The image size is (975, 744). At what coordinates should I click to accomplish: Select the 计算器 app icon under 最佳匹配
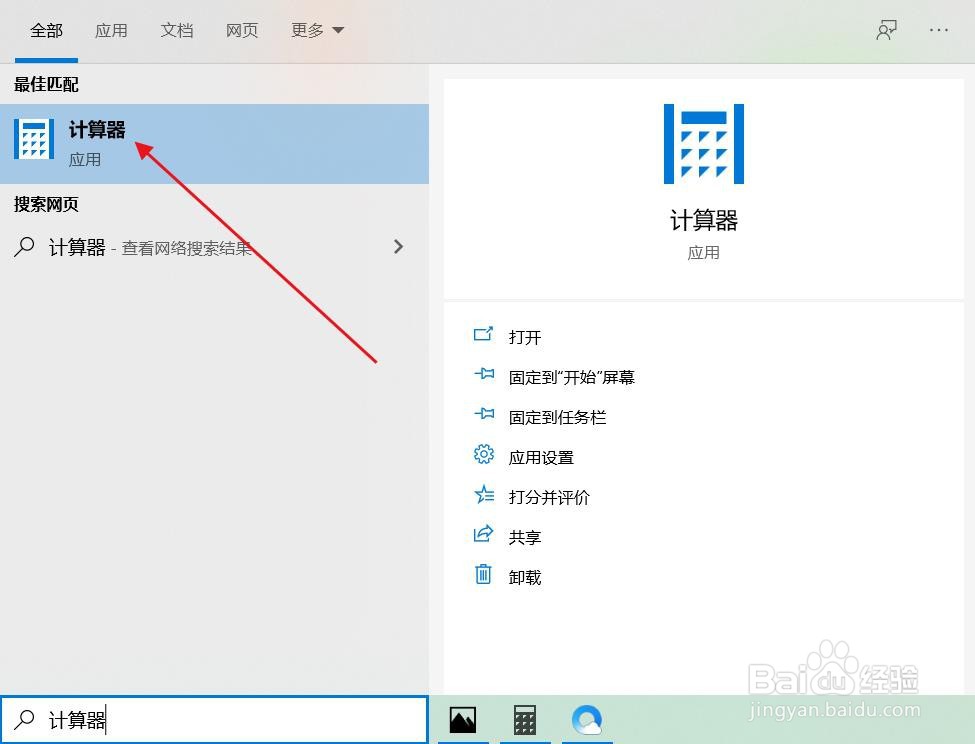pos(34,139)
